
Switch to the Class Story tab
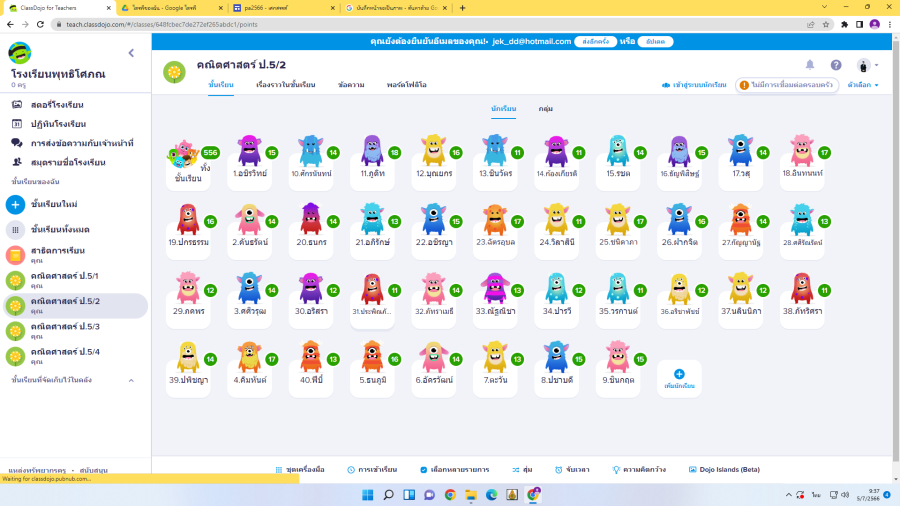285,85
